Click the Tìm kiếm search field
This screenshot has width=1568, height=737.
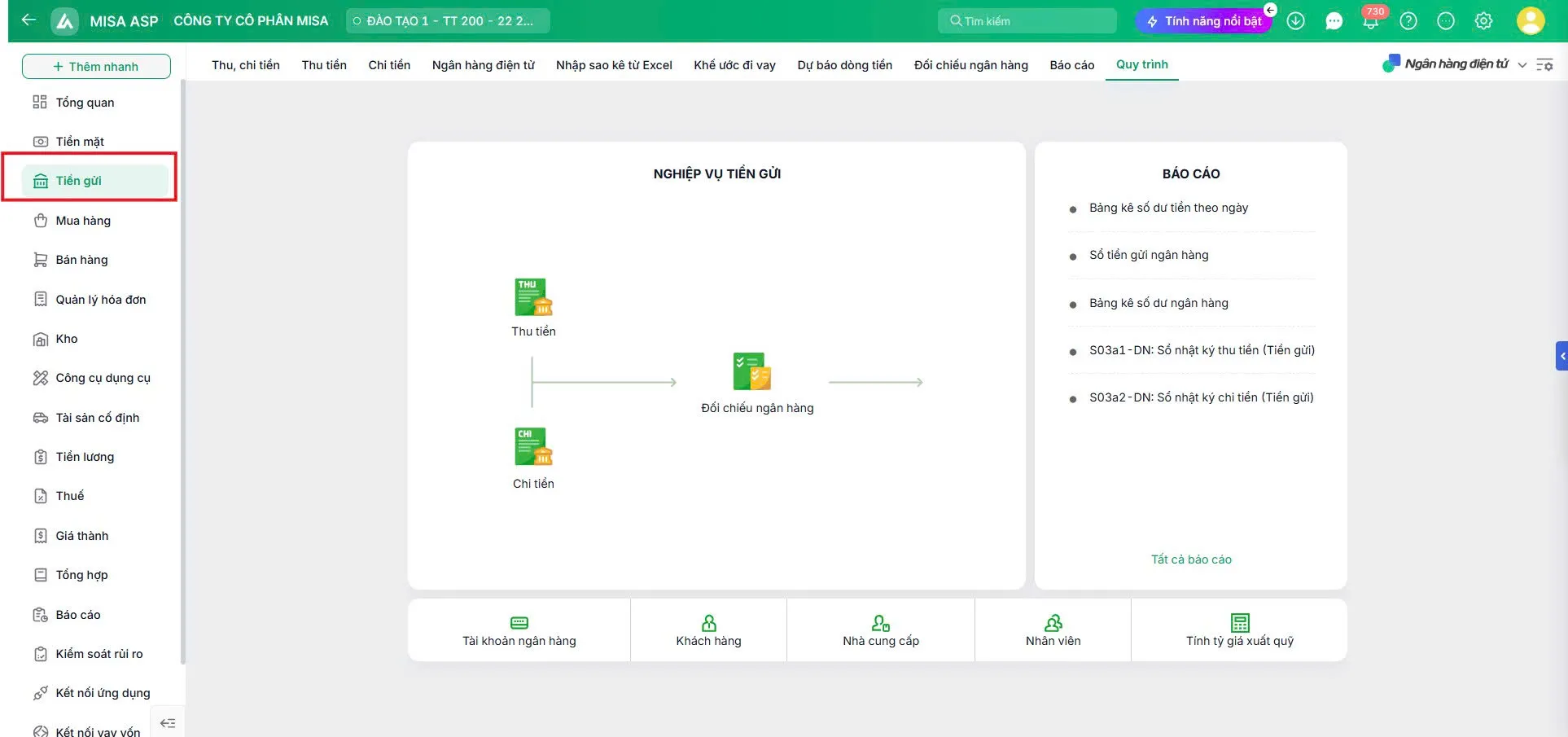pos(1027,21)
